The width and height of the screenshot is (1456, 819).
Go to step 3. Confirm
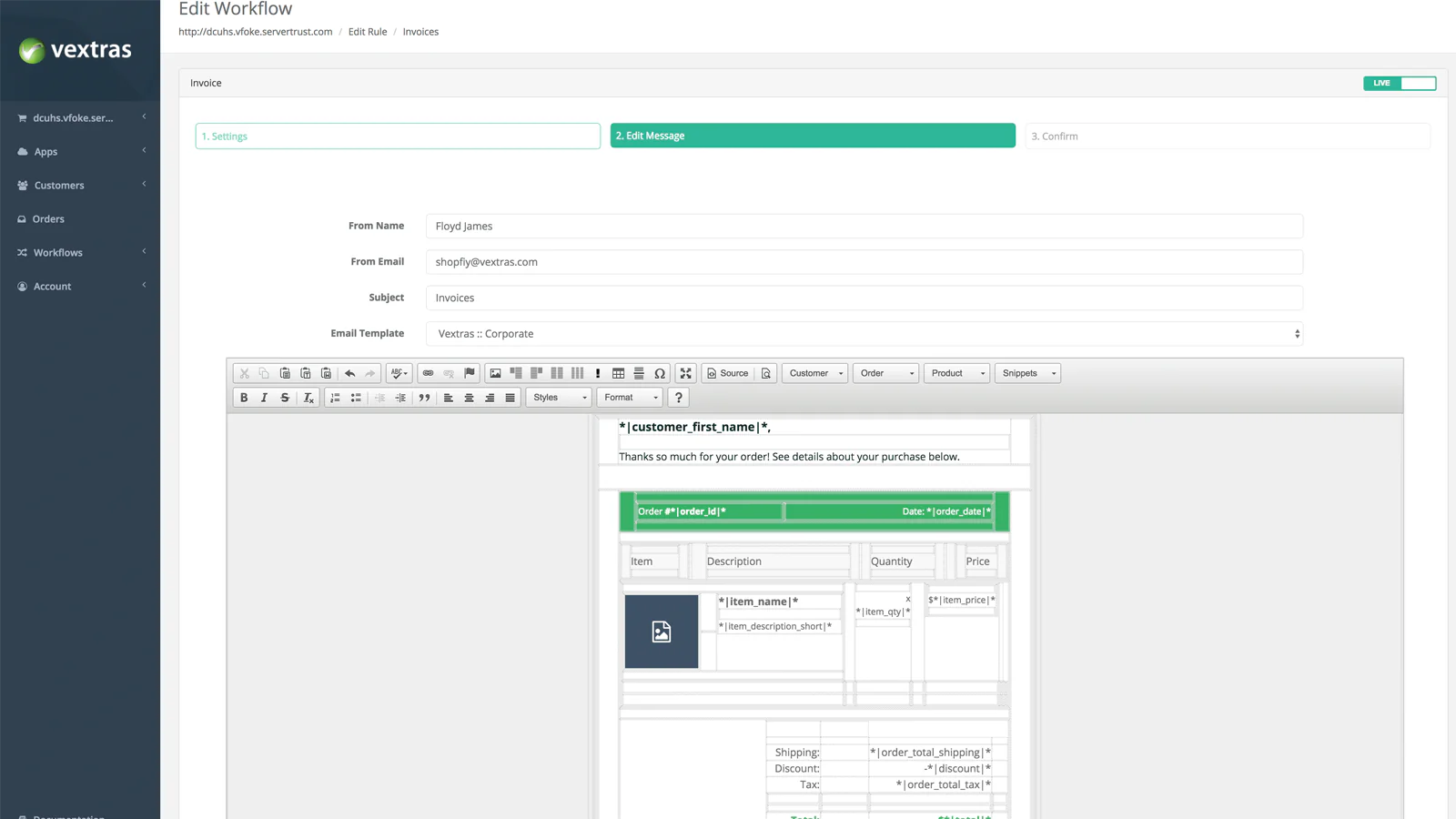1228,136
